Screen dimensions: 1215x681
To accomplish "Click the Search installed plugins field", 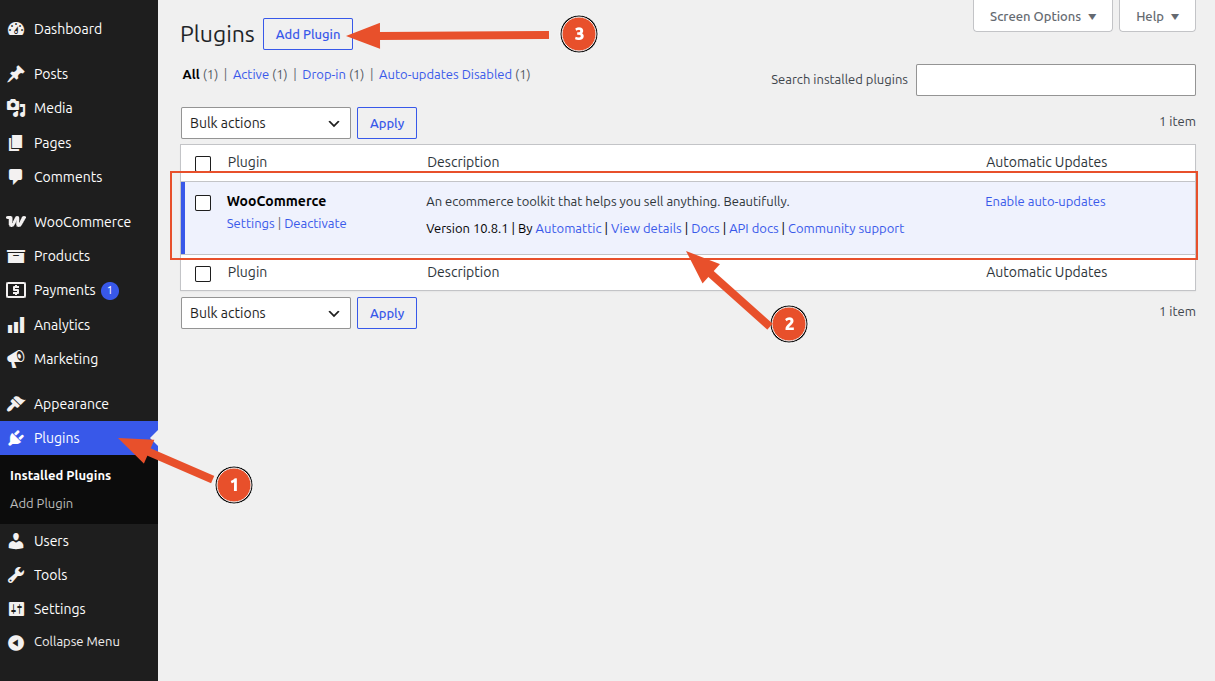I will click(1055, 80).
